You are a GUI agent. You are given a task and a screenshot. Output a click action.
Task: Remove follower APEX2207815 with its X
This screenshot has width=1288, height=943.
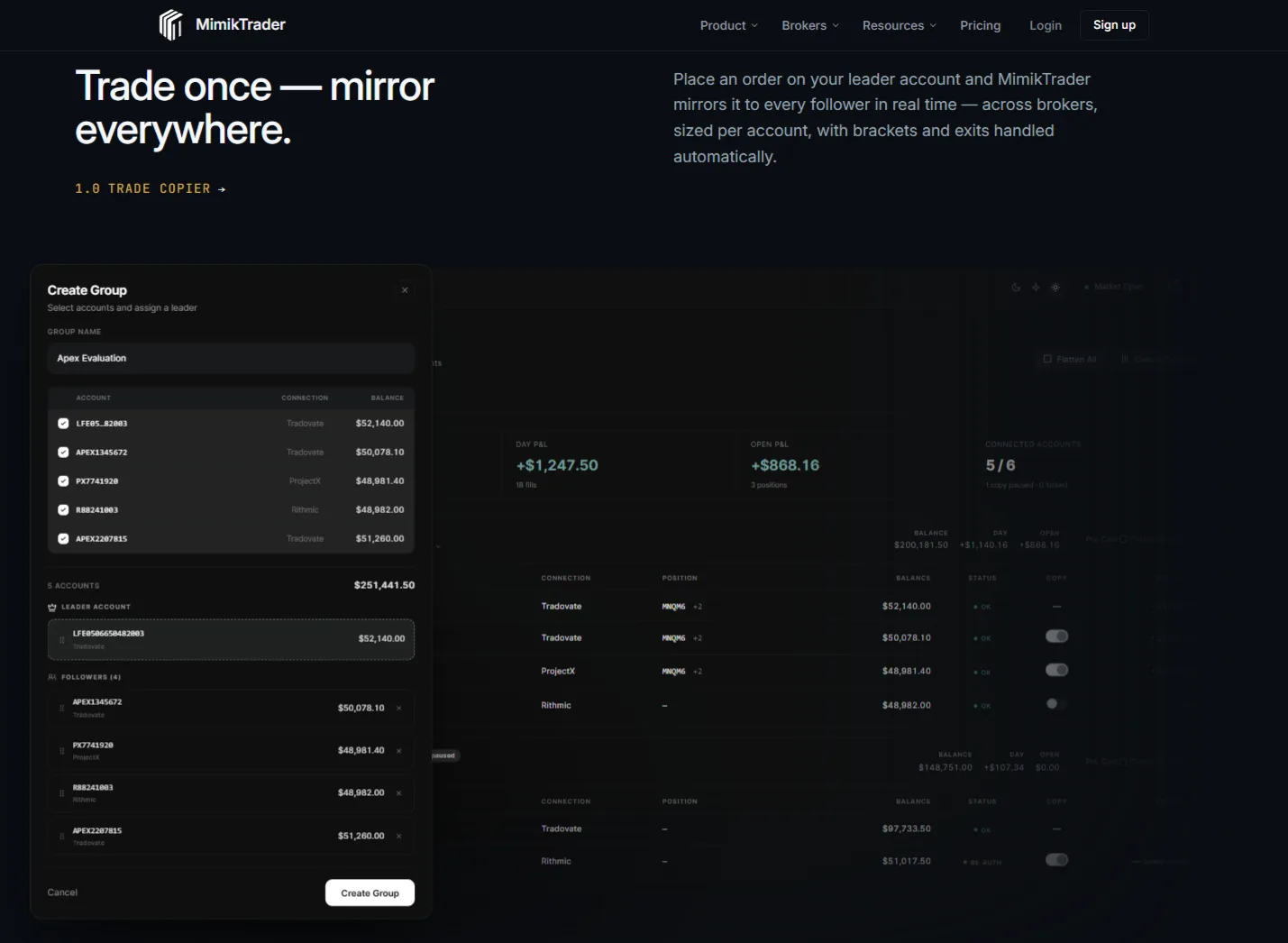398,837
